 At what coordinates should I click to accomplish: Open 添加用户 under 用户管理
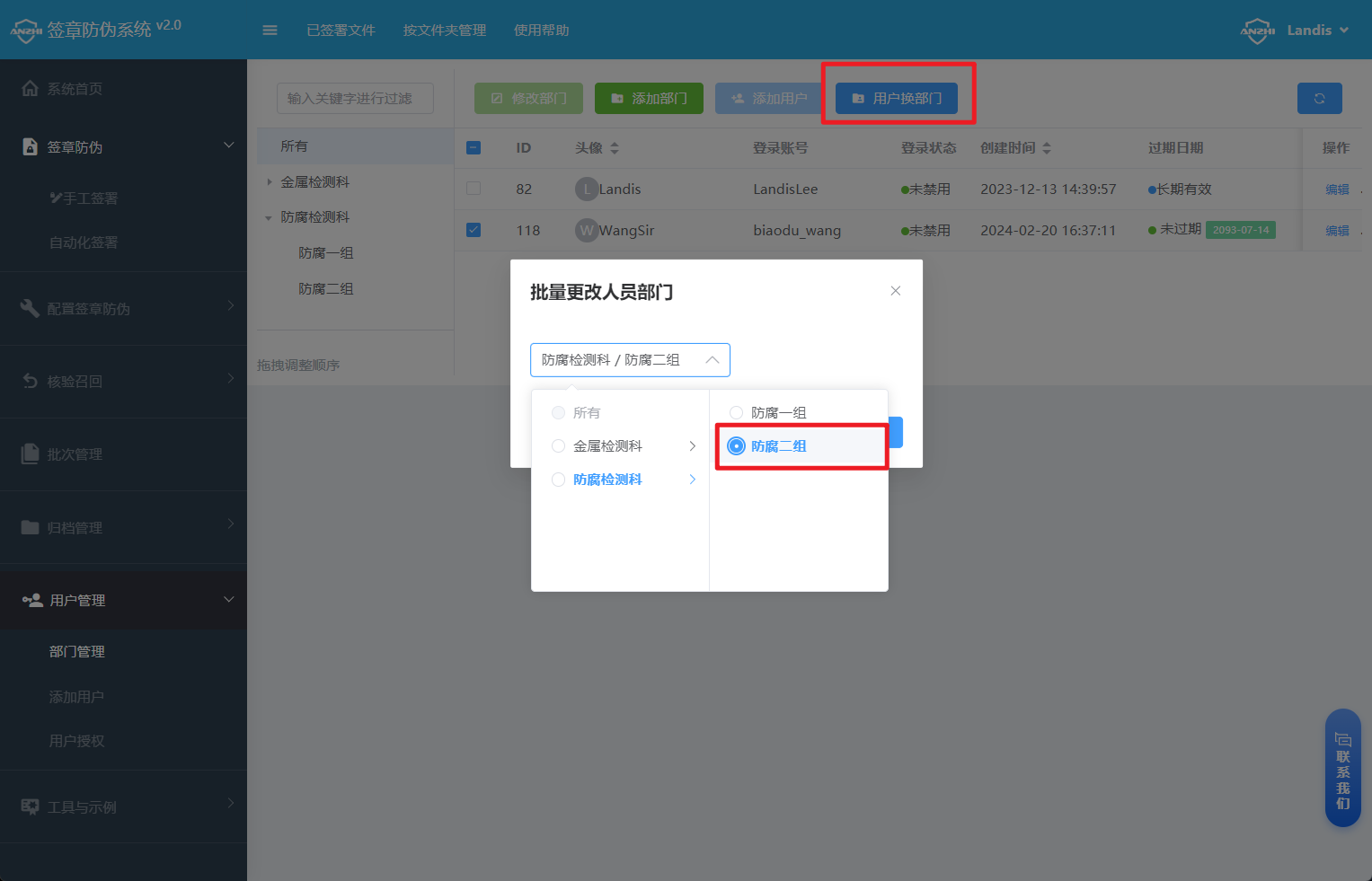(x=76, y=696)
